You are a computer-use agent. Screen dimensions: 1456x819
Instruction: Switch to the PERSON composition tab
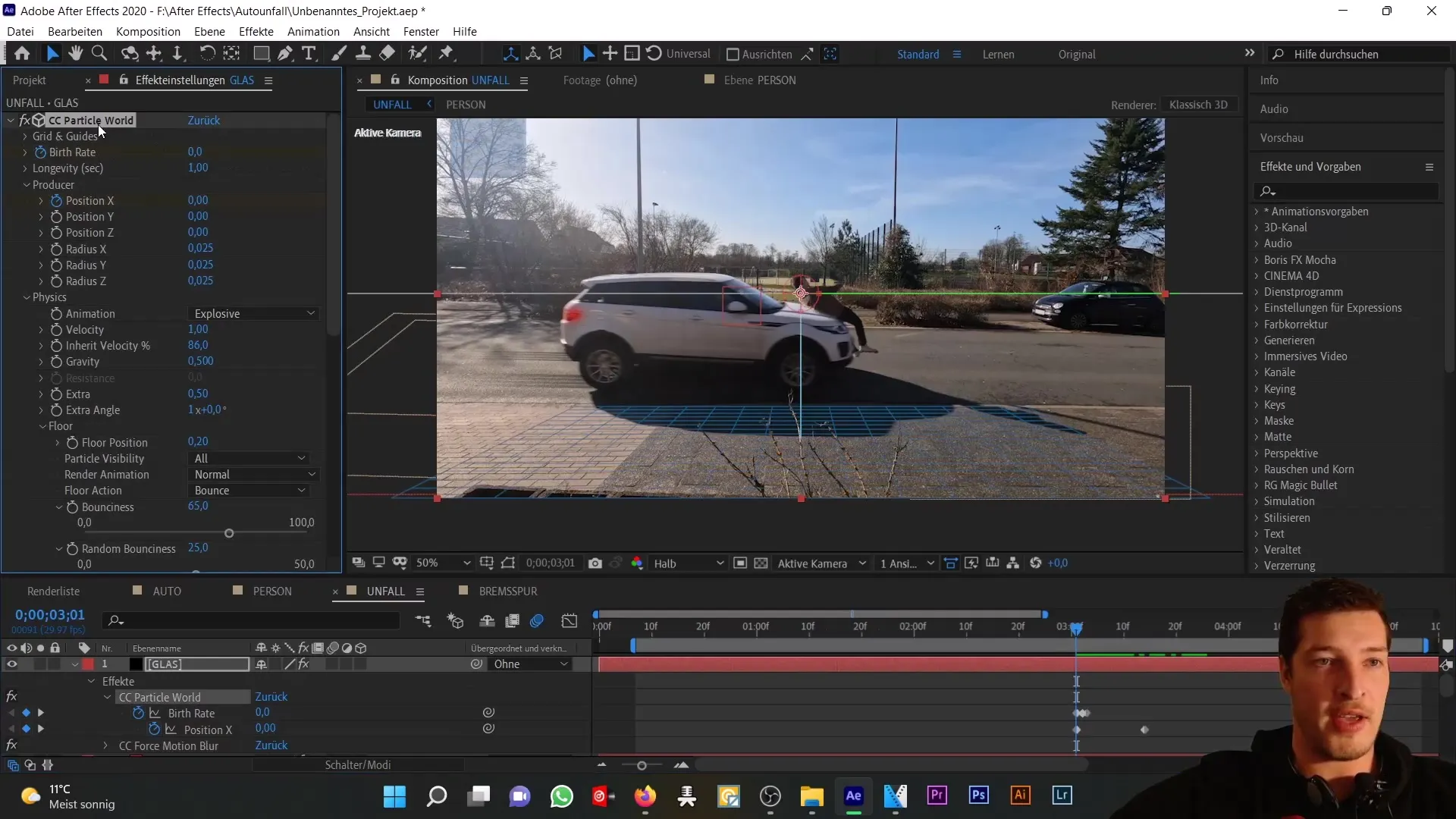(x=467, y=104)
